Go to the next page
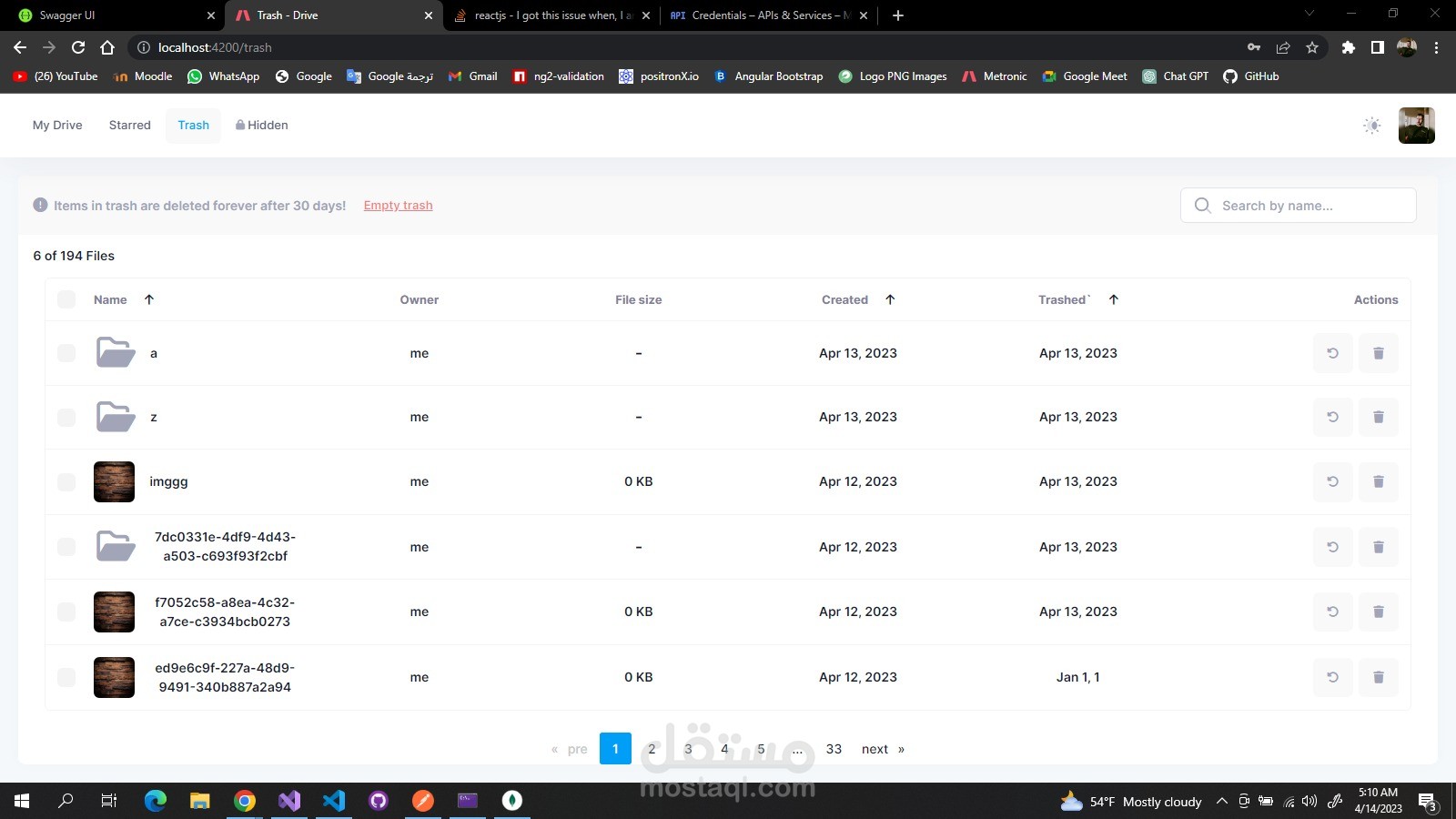The image size is (1456, 819). (x=883, y=749)
